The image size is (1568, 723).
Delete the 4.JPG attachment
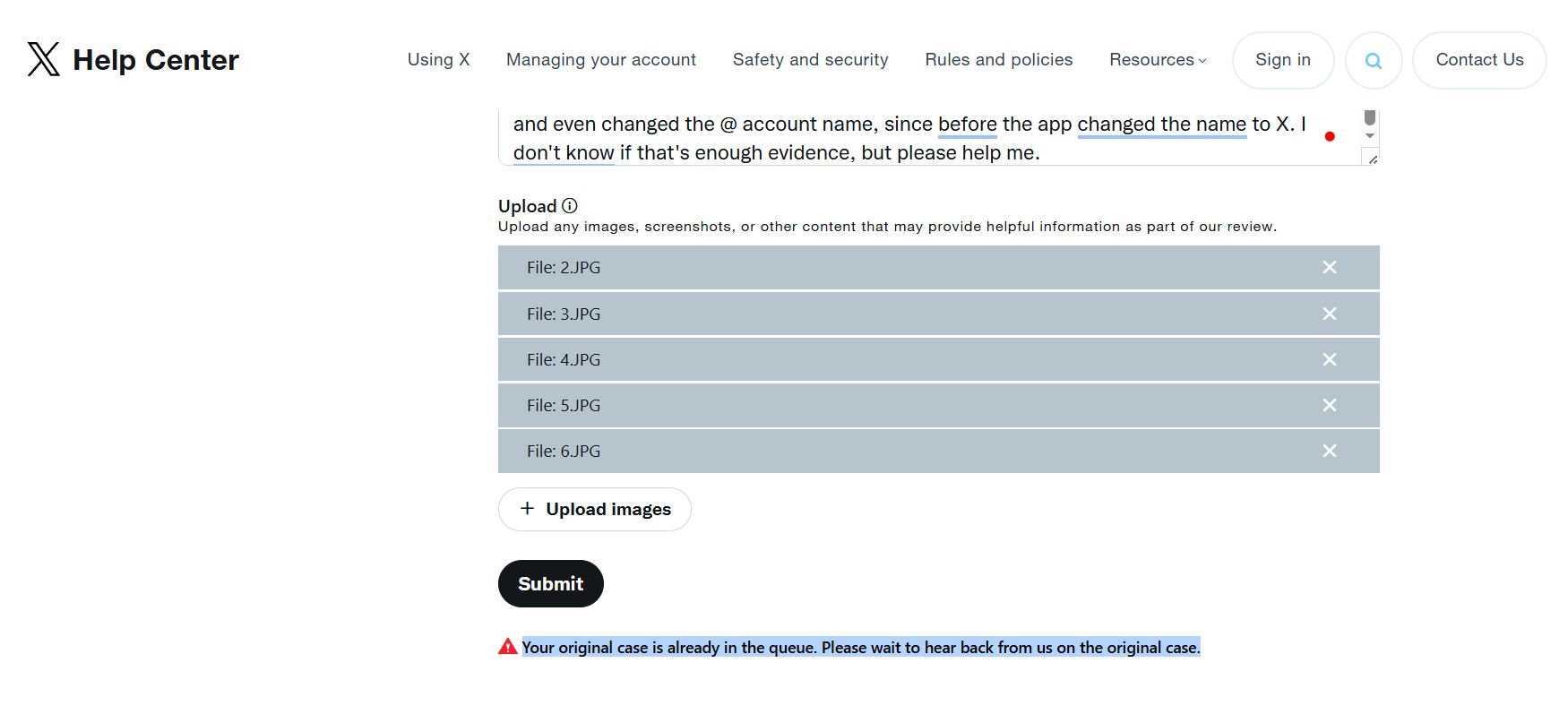(1329, 359)
